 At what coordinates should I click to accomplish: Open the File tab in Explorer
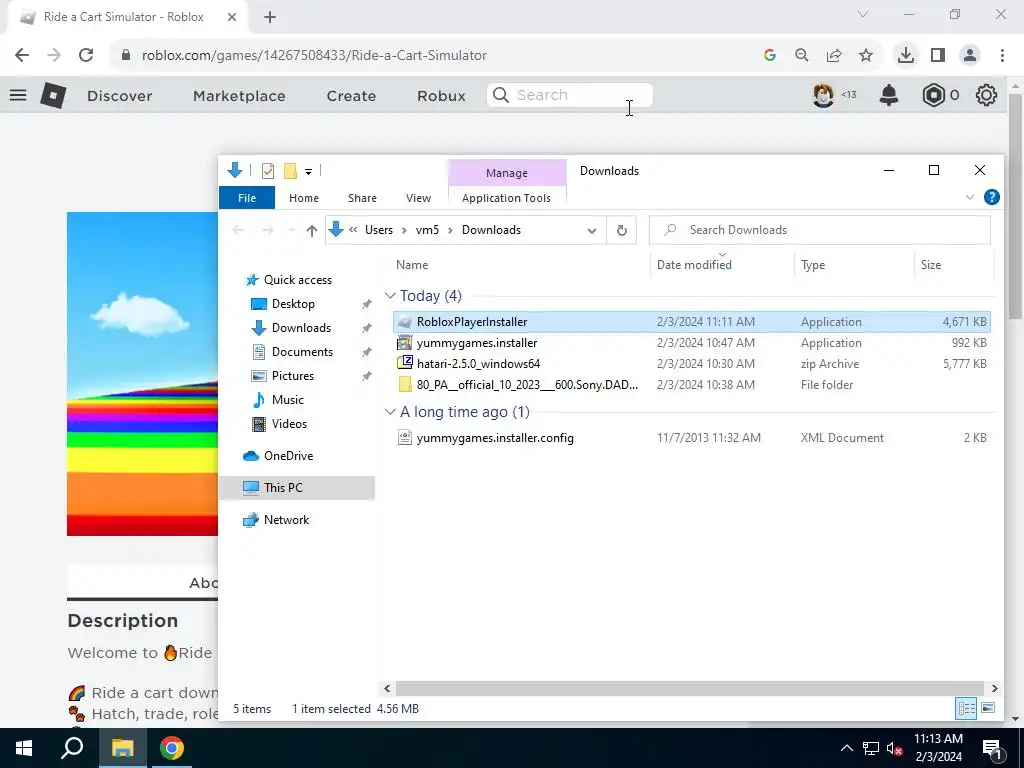click(x=247, y=198)
